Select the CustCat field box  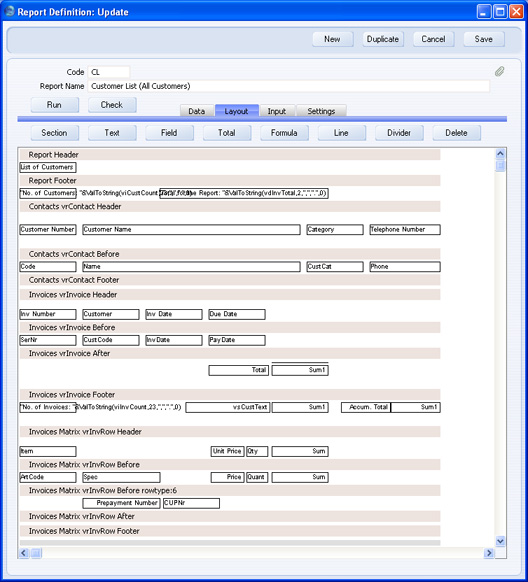(335, 267)
